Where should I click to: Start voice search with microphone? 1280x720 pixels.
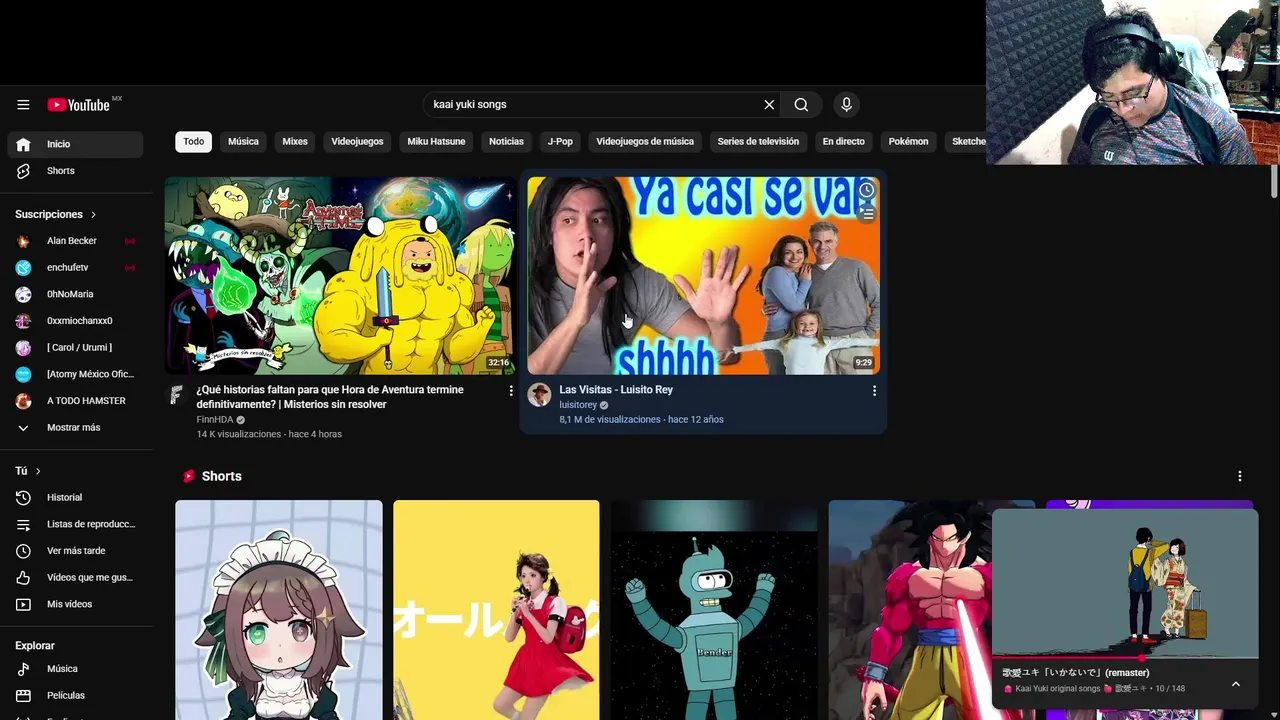(846, 105)
